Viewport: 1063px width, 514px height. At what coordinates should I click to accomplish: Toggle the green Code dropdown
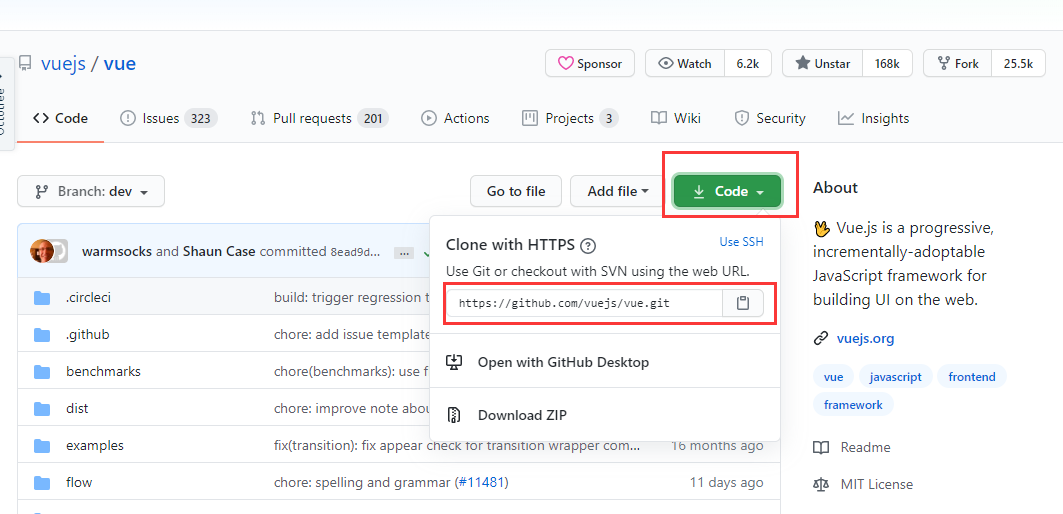[x=727, y=191]
